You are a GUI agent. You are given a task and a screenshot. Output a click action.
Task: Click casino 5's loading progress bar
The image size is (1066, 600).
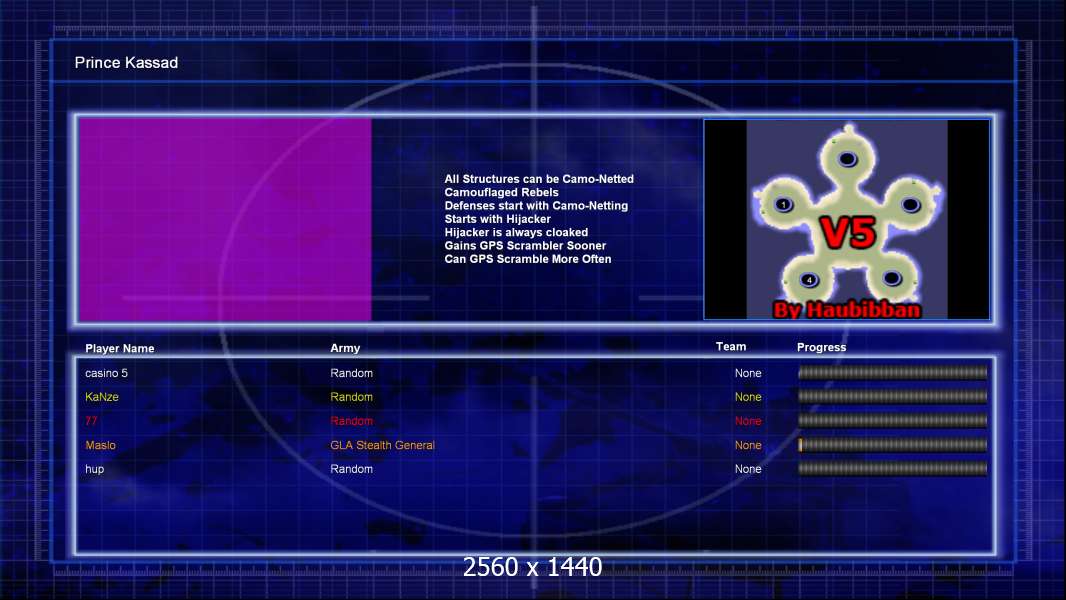tap(892, 372)
